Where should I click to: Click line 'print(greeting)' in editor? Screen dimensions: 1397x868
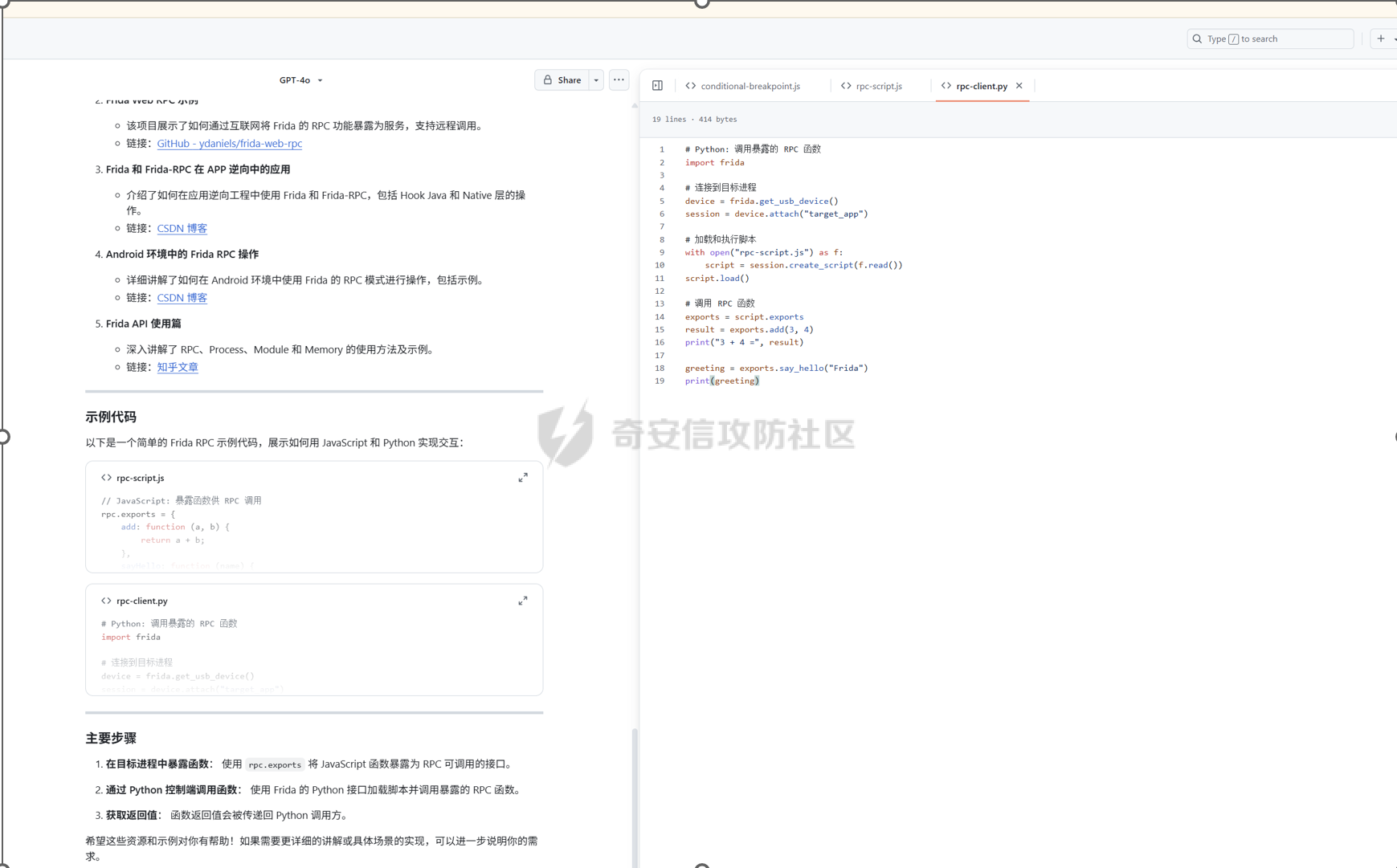[721, 381]
